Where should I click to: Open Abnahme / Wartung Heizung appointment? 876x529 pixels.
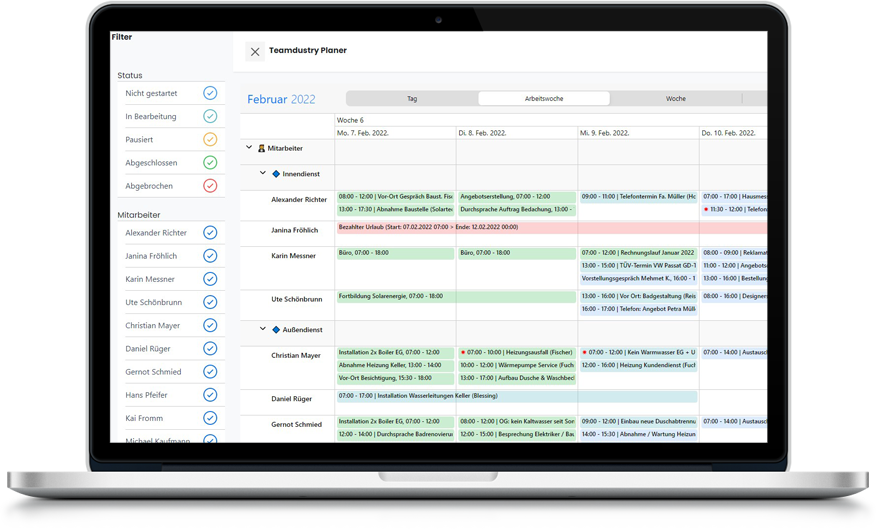639,435
